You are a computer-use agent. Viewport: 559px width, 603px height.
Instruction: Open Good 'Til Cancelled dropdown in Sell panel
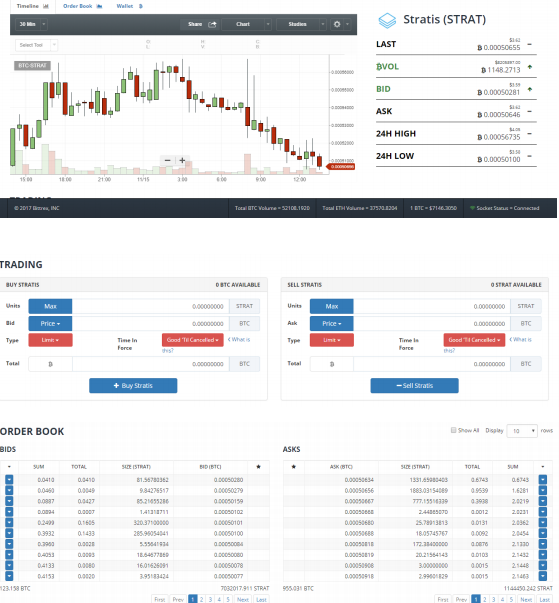(474, 340)
